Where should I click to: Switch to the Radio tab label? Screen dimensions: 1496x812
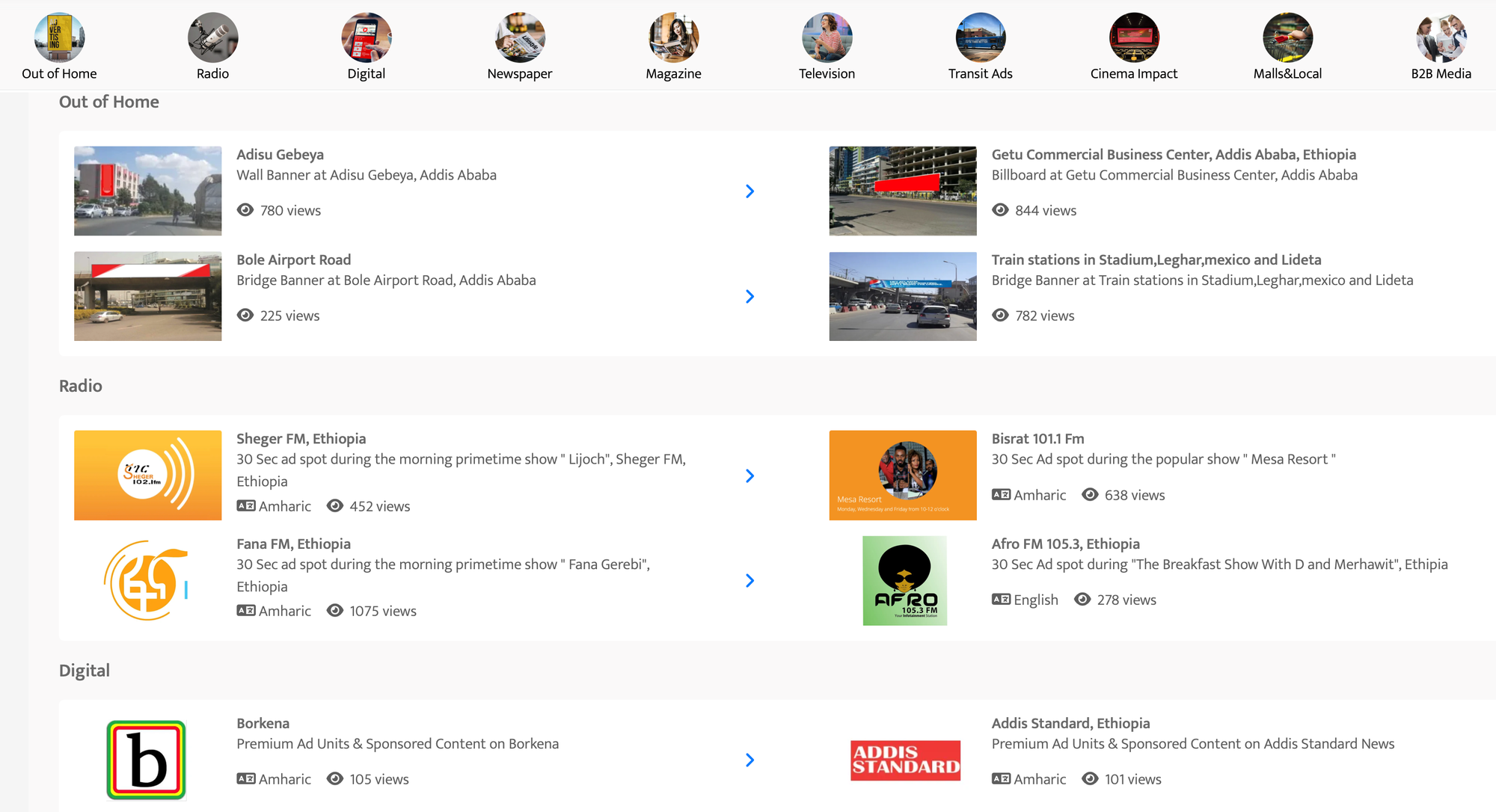213,74
